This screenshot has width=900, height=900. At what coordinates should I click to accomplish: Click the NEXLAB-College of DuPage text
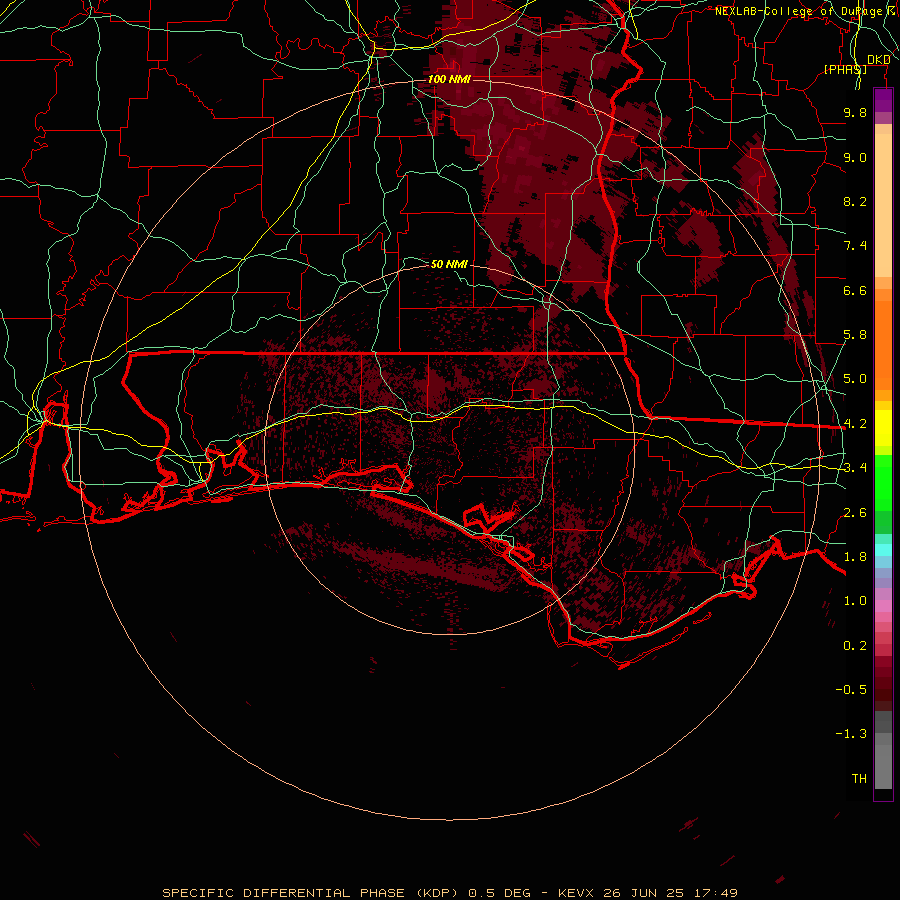(799, 11)
